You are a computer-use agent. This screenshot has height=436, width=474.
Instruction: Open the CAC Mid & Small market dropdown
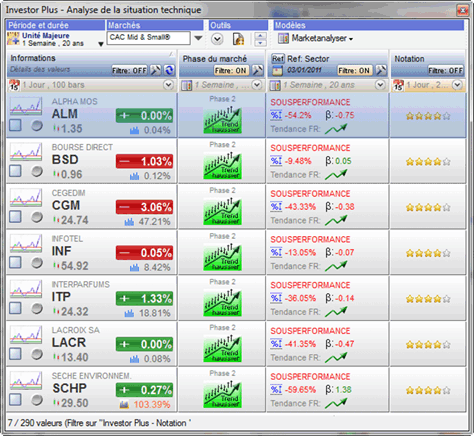tap(198, 38)
